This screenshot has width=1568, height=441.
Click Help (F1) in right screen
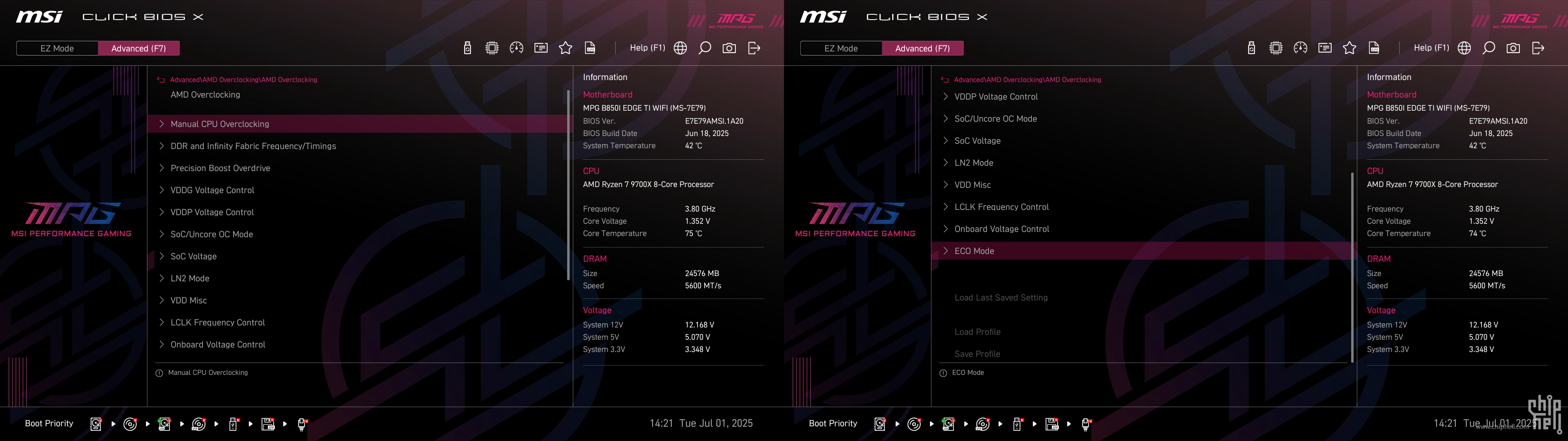(x=1431, y=47)
